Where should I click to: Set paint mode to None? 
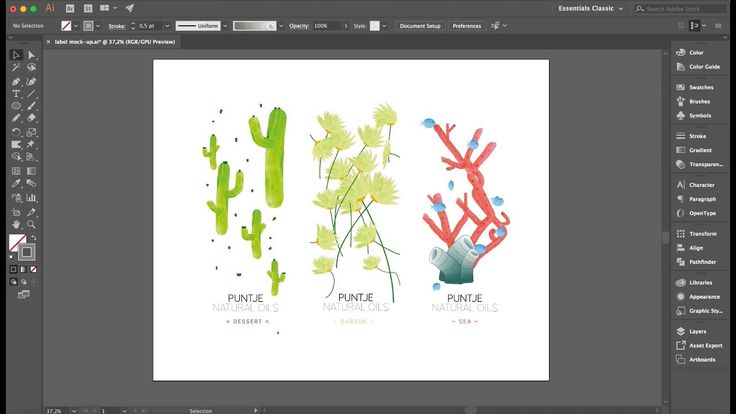33,269
